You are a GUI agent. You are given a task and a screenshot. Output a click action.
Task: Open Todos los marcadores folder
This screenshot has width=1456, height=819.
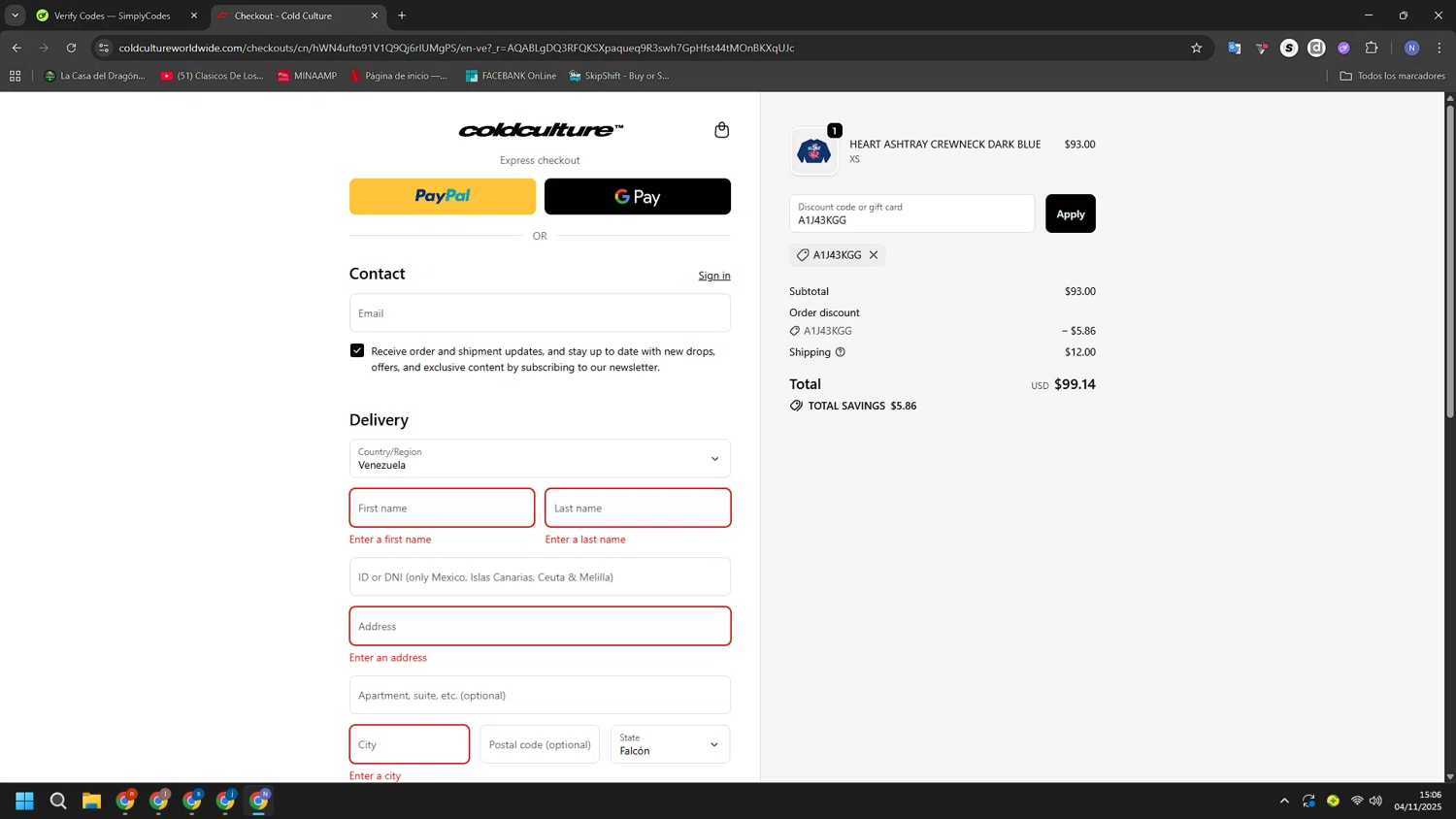1392,76
